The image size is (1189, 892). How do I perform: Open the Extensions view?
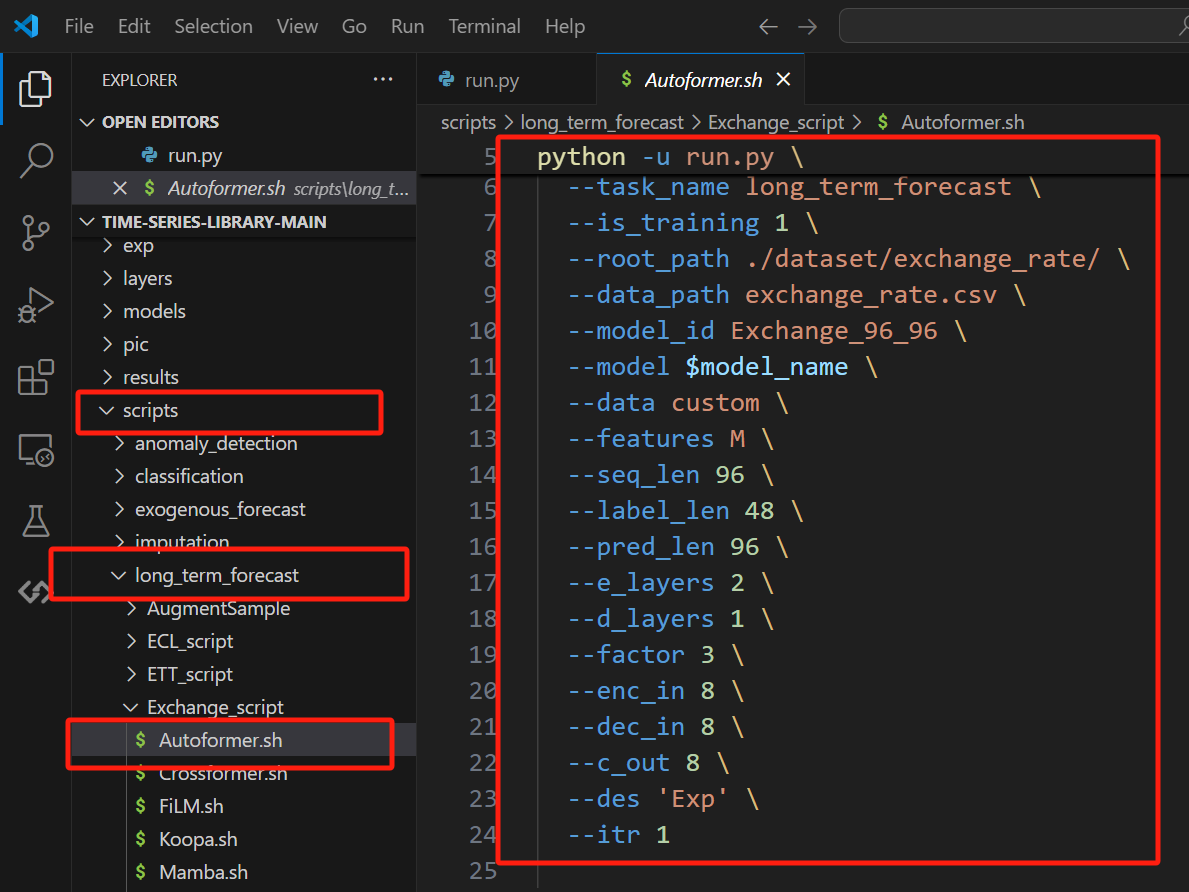pyautogui.click(x=35, y=377)
